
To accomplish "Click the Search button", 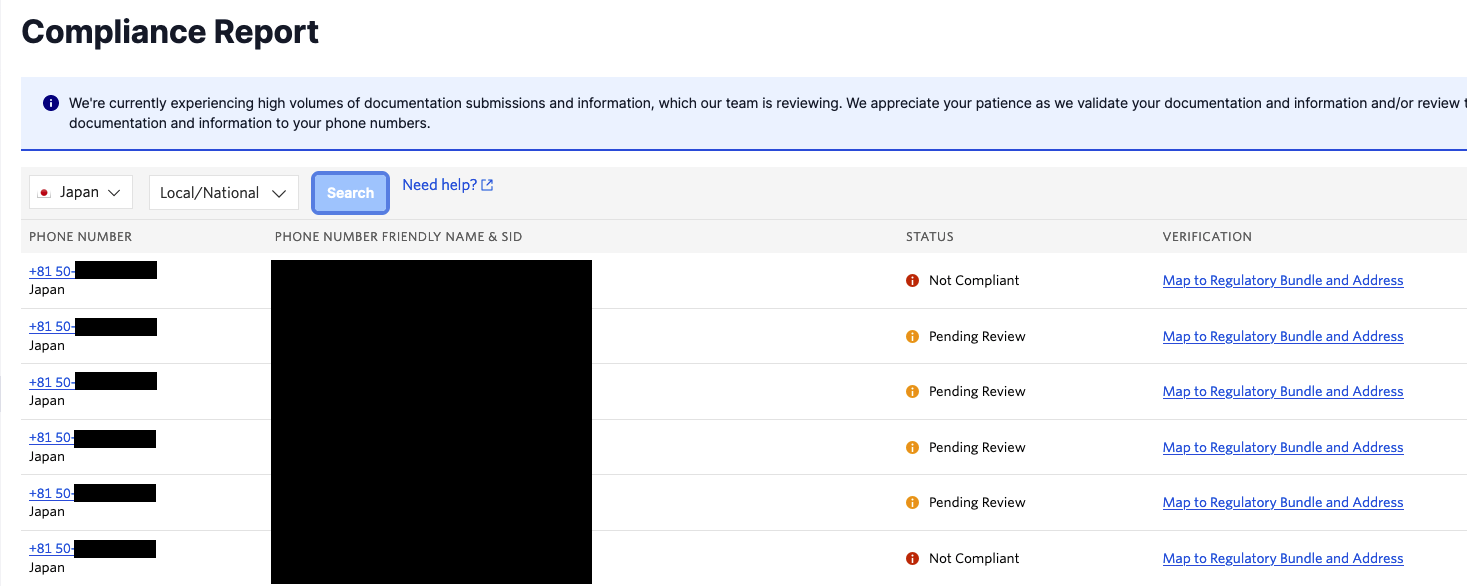I will pos(350,193).
